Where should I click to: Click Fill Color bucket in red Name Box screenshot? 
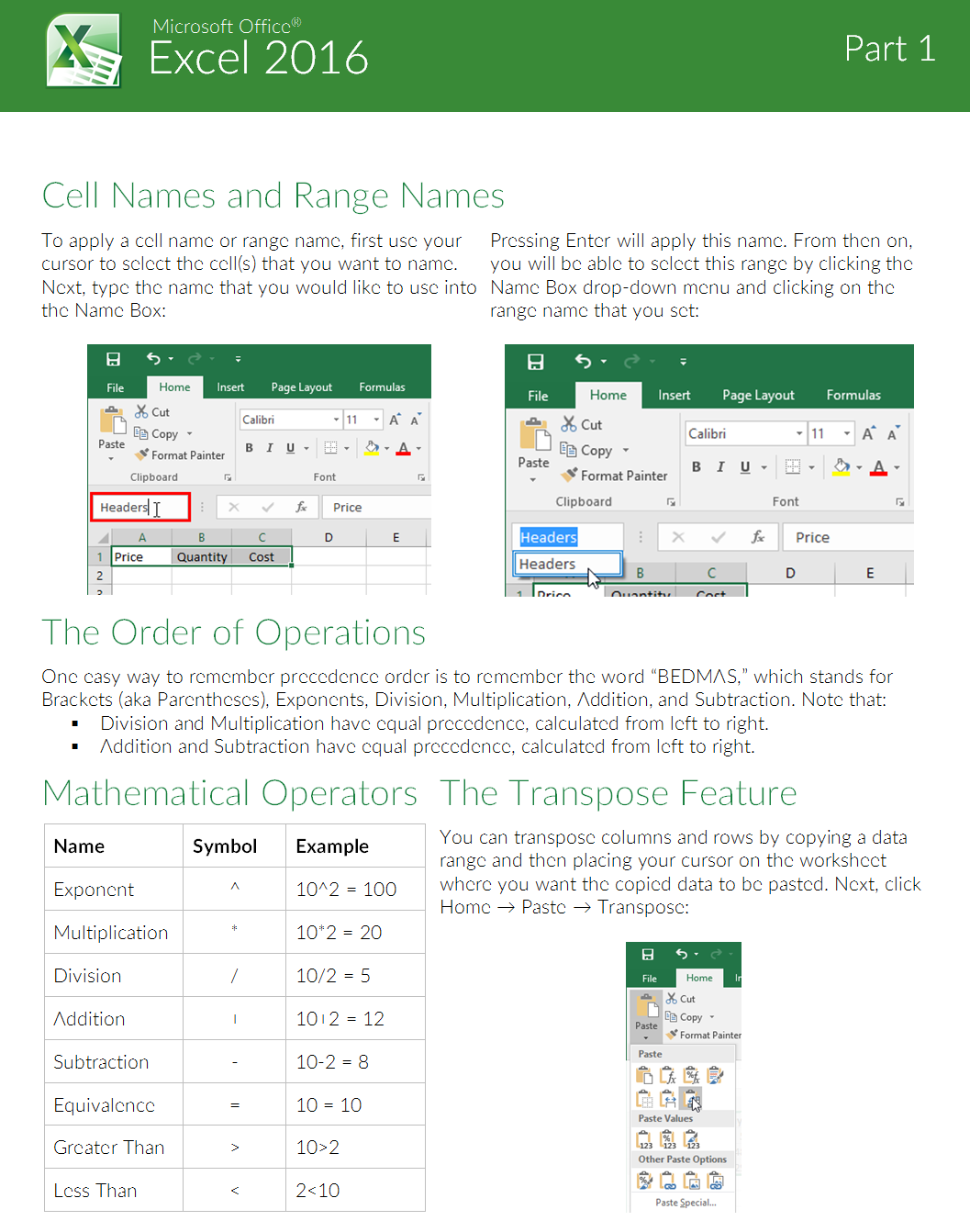tap(372, 448)
